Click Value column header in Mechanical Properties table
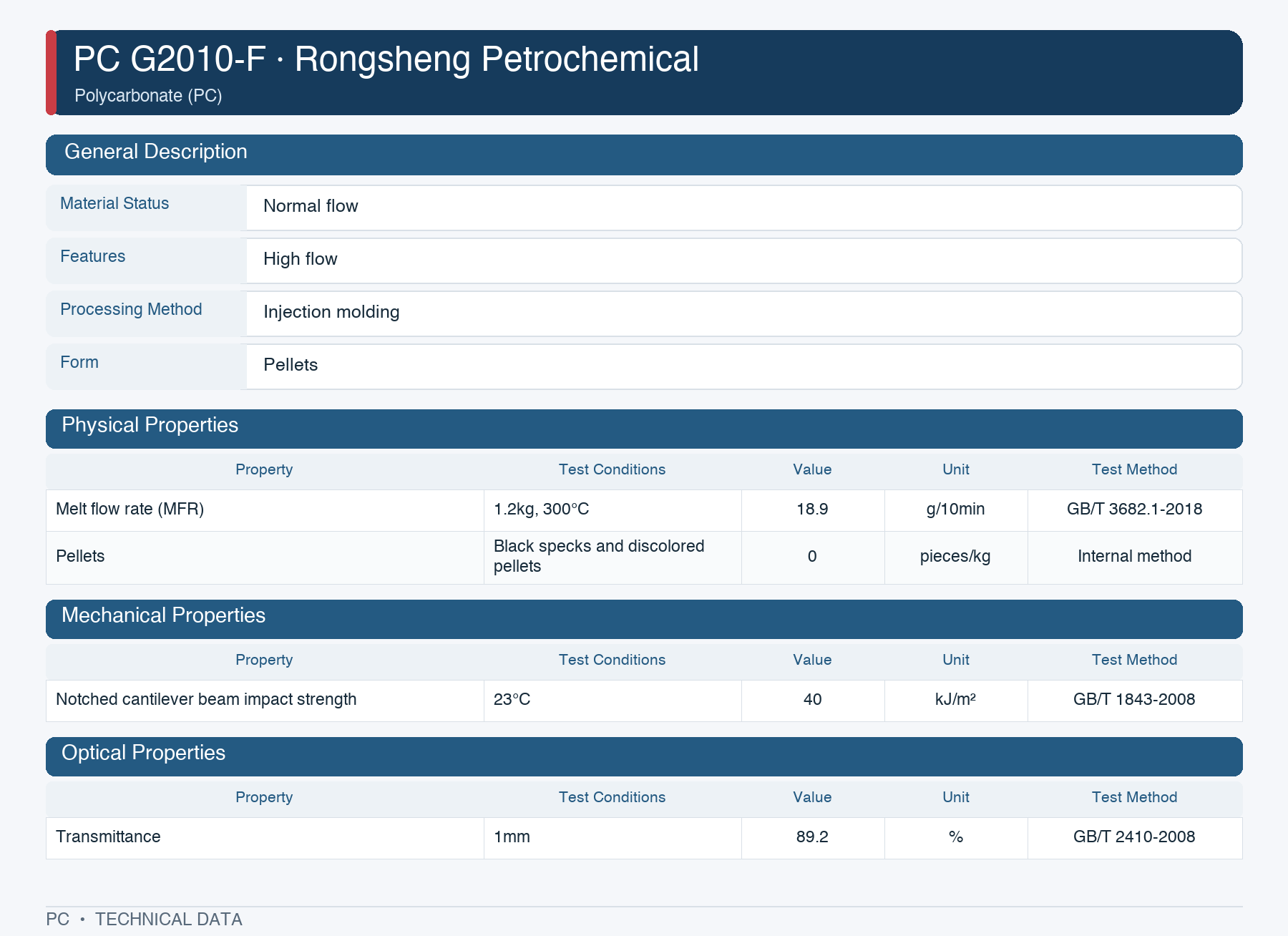This screenshot has height=936, width=1288. tap(813, 660)
